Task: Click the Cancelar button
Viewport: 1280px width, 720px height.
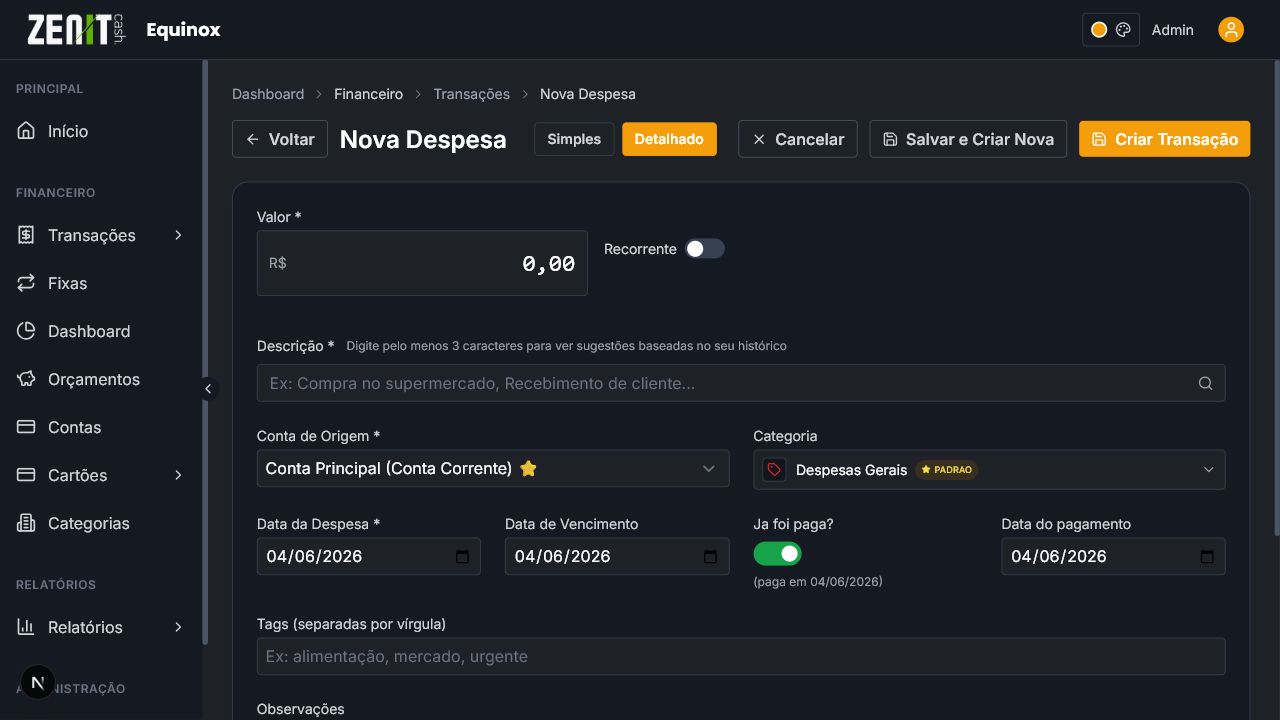Action: (798, 139)
